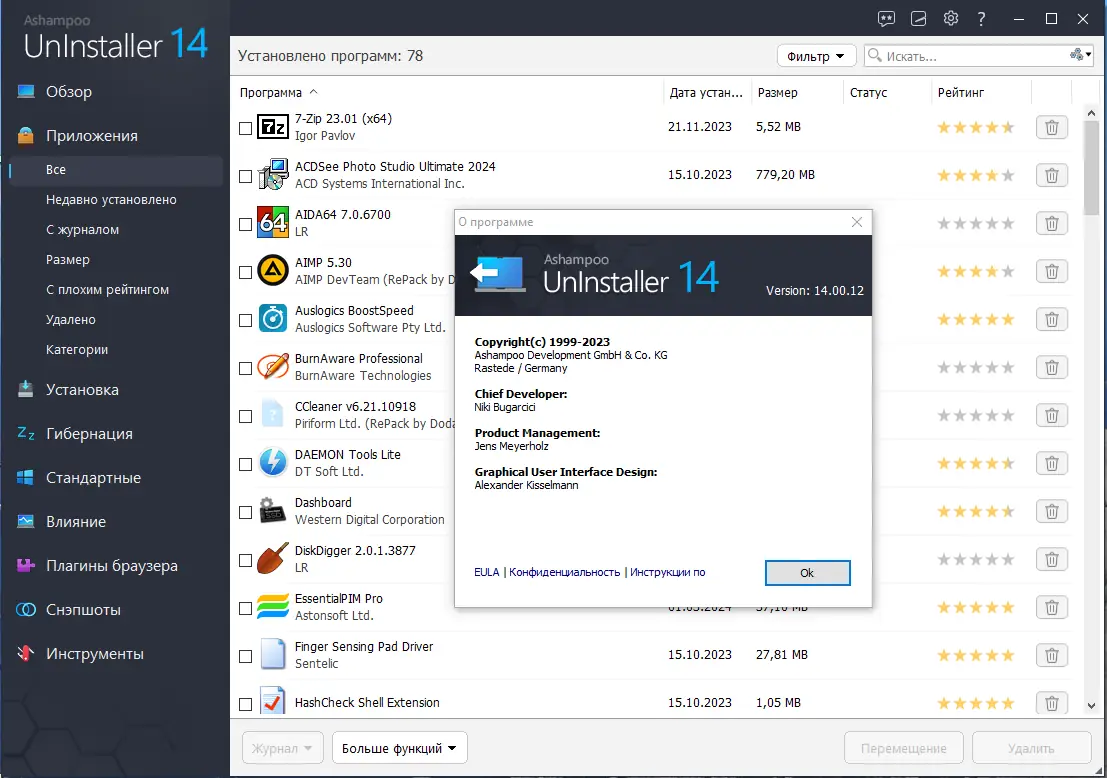The width and height of the screenshot is (1107, 778).
Task: Open the EULA link
Action: click(486, 573)
